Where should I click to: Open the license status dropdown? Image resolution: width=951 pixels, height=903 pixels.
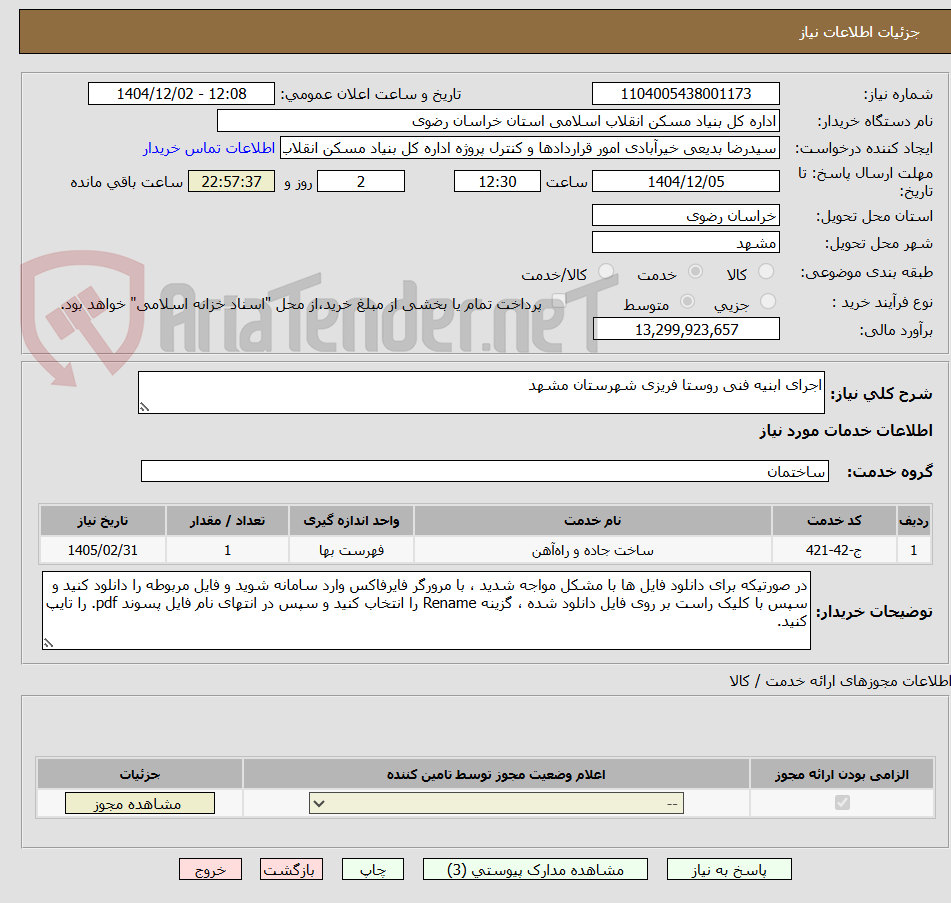click(x=496, y=804)
